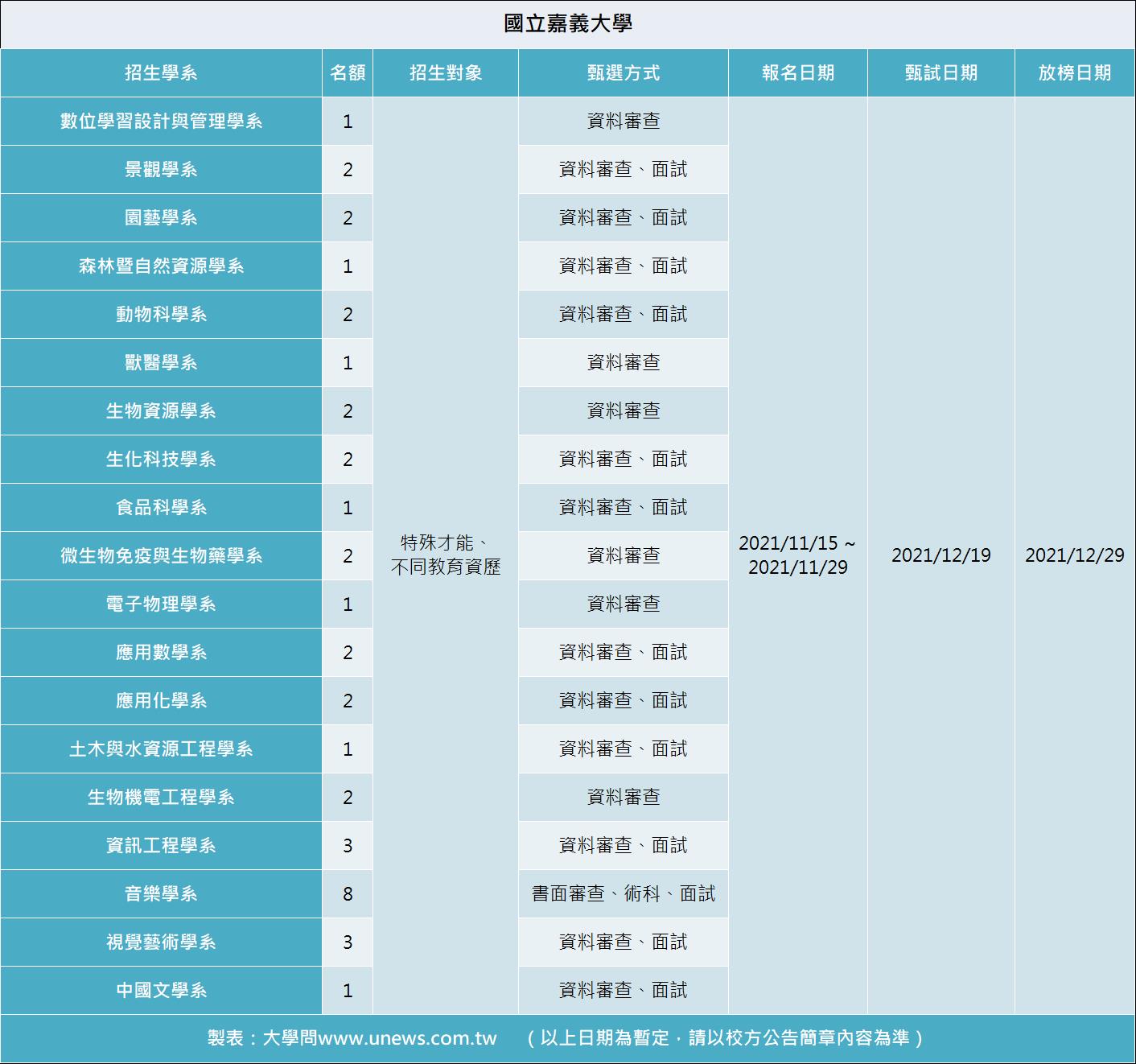Click selection method for 數位學習設計與管理學系
Viewport: 1136px width, 1064px height.
pos(624,122)
